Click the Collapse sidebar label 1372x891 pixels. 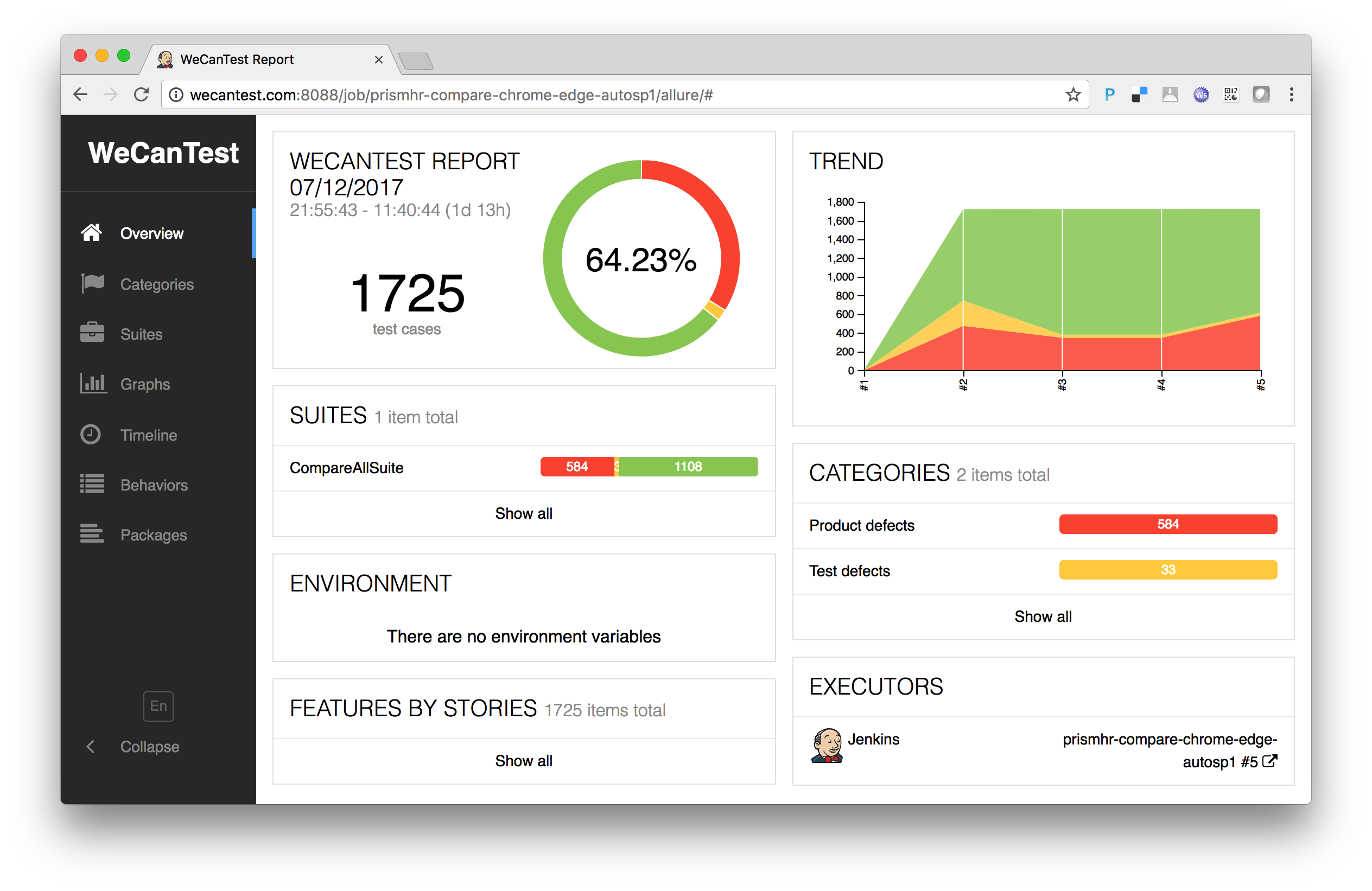point(150,748)
